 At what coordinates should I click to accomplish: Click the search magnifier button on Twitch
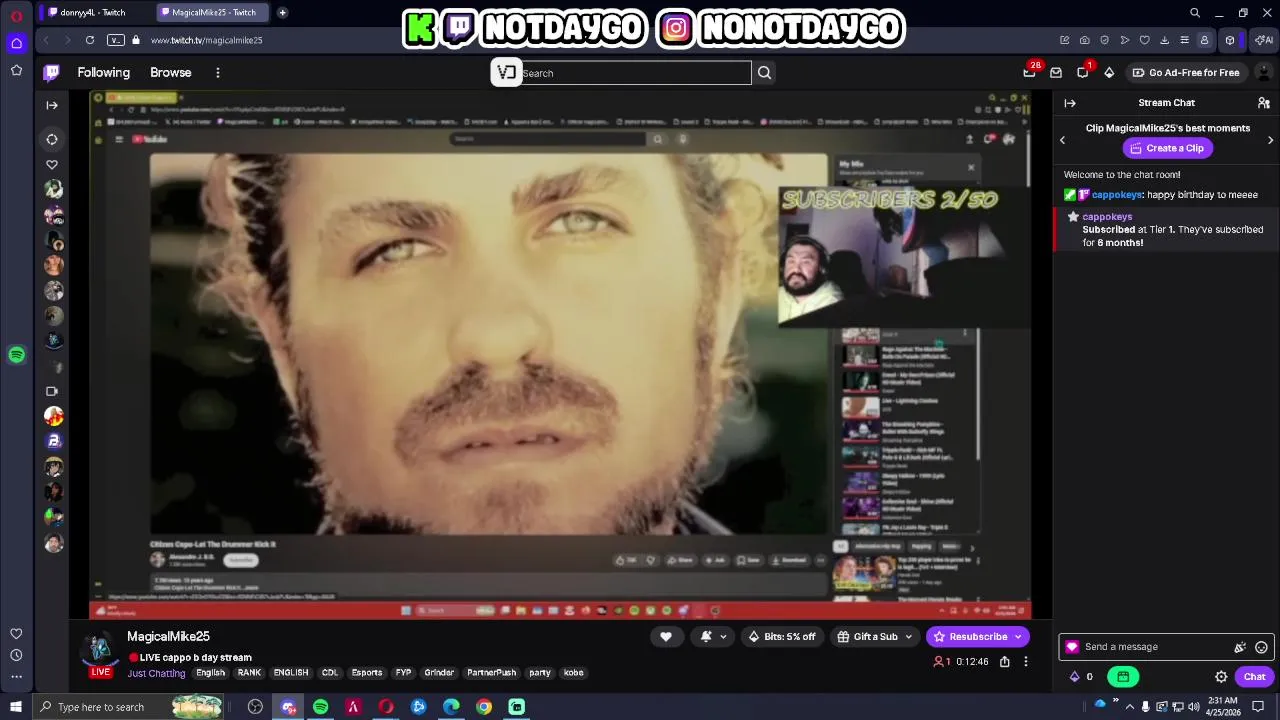point(764,72)
